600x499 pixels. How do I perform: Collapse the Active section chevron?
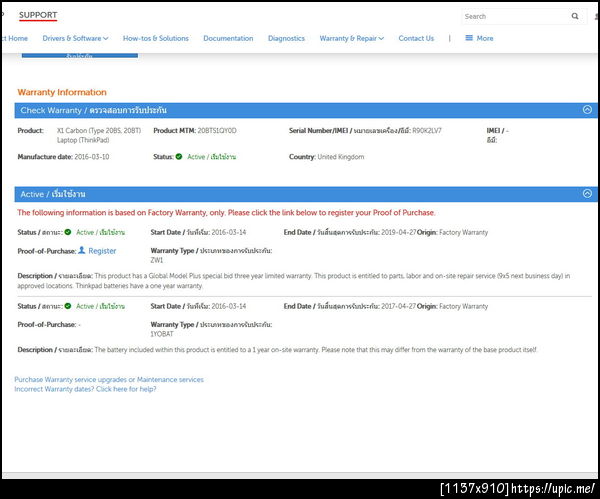(x=587, y=194)
